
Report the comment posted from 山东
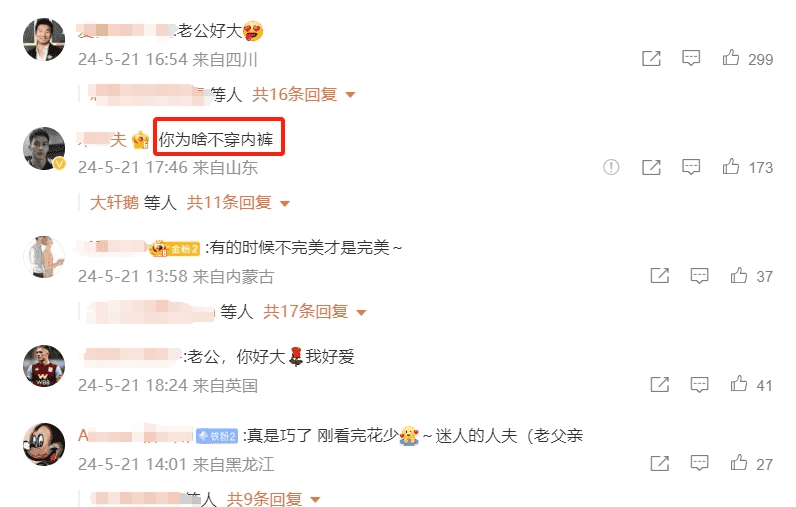click(x=611, y=167)
